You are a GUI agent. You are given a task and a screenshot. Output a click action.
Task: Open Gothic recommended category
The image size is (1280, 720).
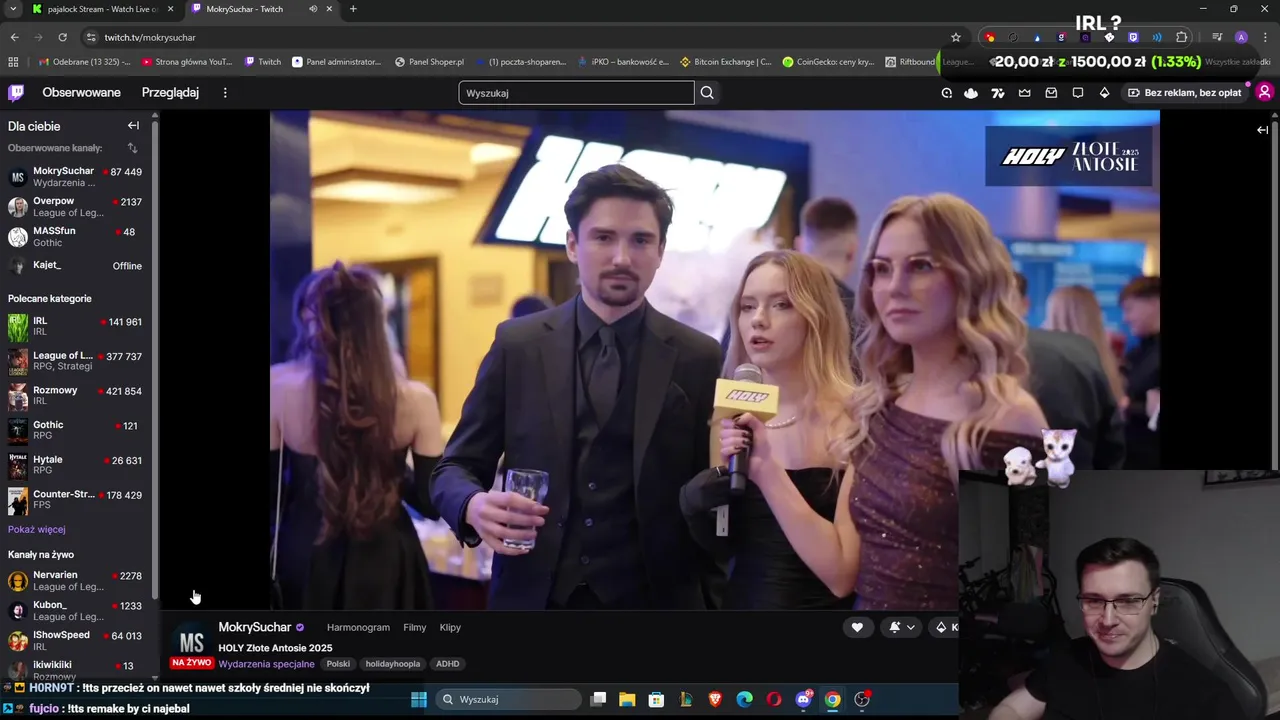coord(75,430)
